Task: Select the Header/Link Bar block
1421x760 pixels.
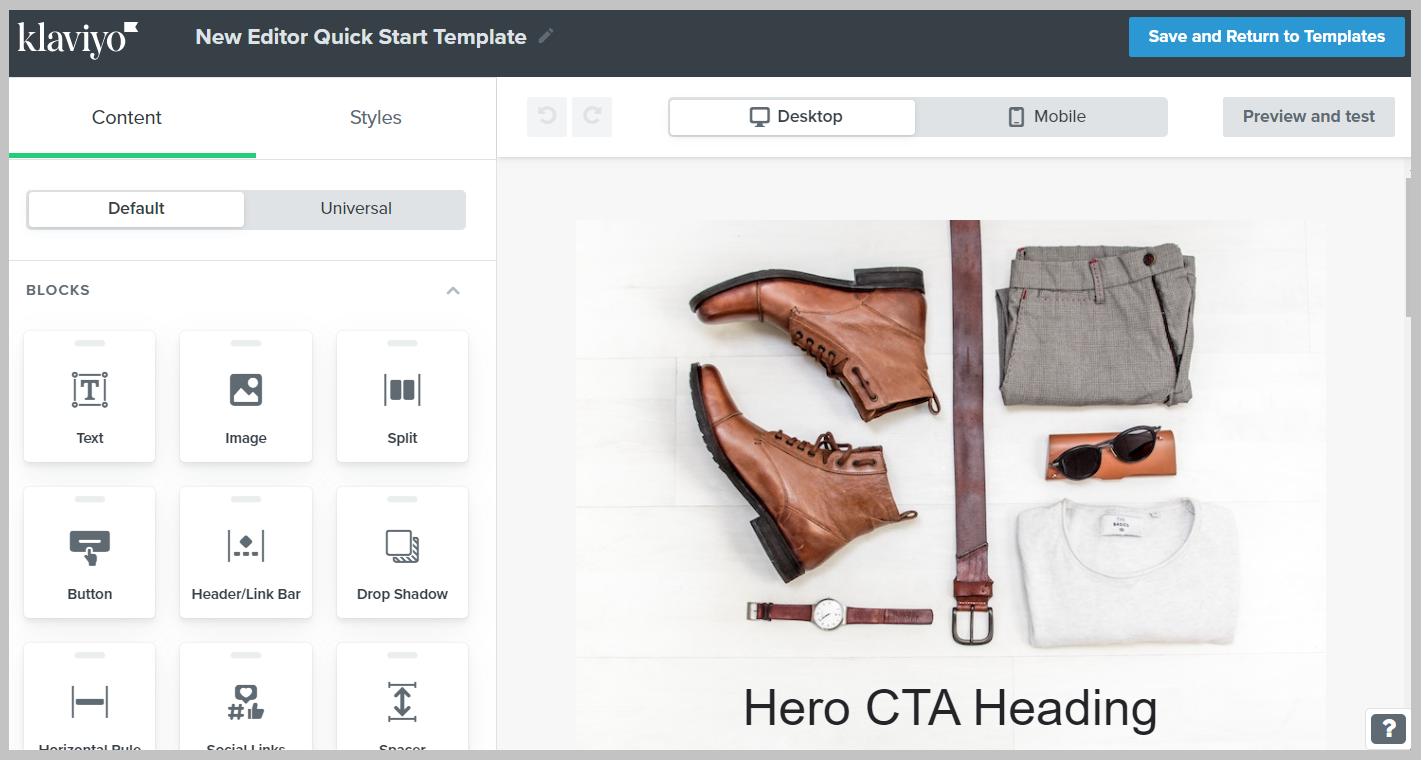Action: [x=246, y=553]
